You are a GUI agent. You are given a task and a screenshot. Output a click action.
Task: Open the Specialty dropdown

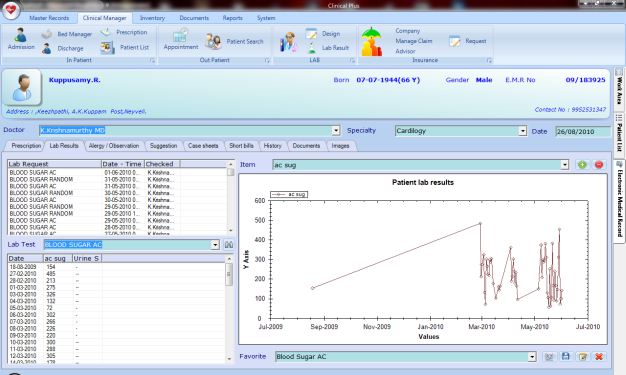tap(523, 131)
